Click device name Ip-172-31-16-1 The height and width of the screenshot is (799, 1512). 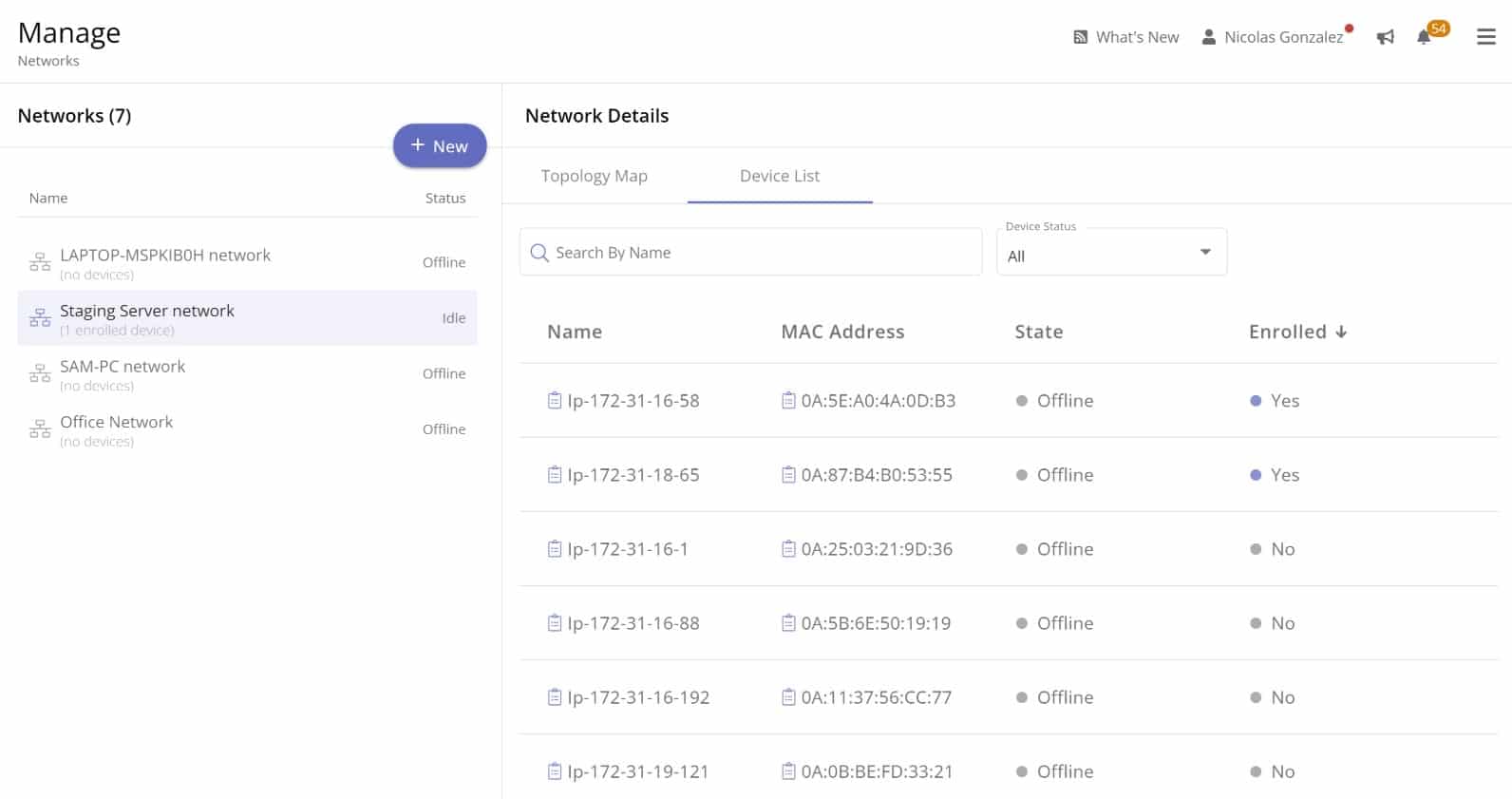pyautogui.click(x=628, y=549)
